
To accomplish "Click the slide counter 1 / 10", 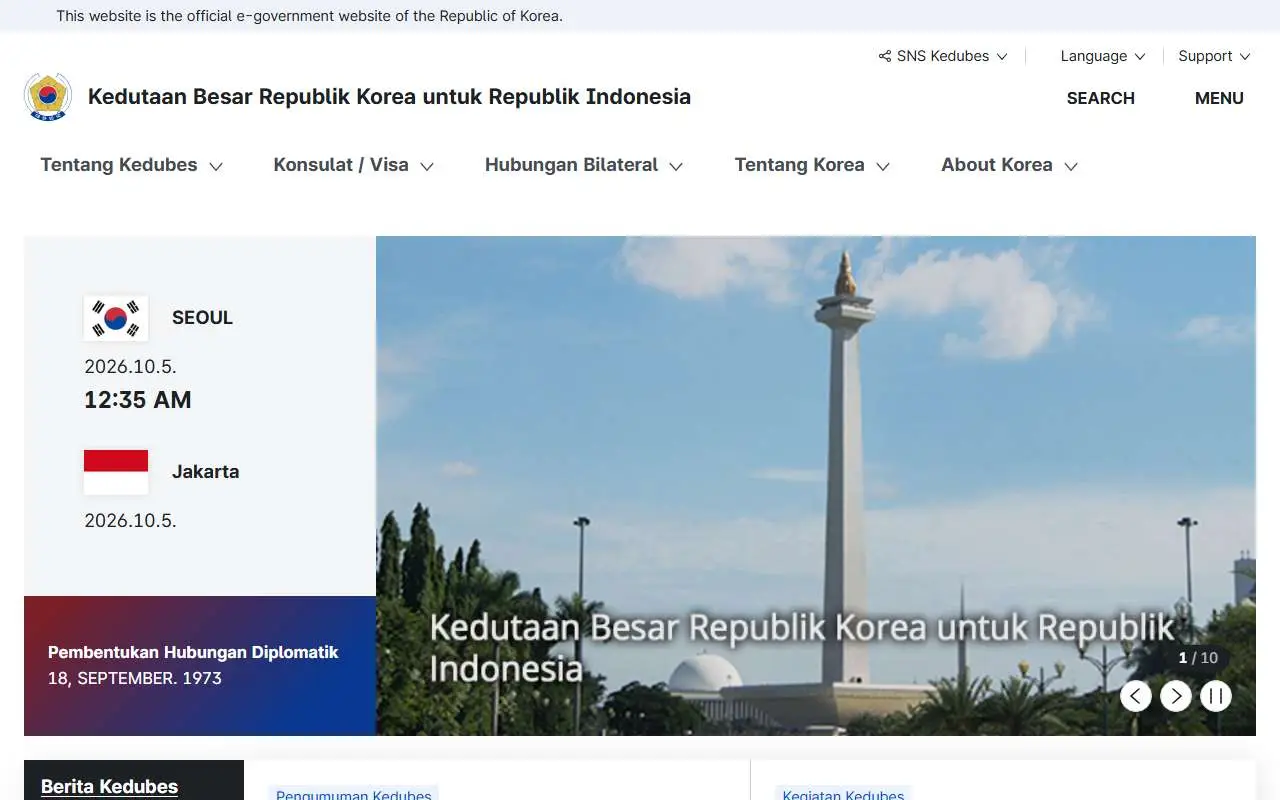I will point(1198,658).
